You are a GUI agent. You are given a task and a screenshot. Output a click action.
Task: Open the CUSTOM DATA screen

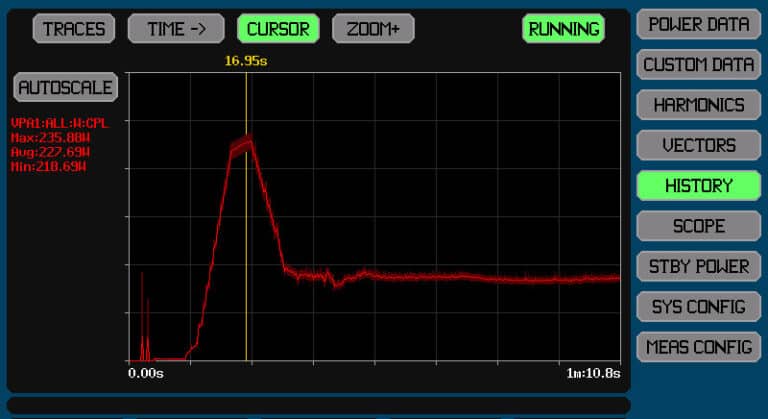(x=699, y=65)
